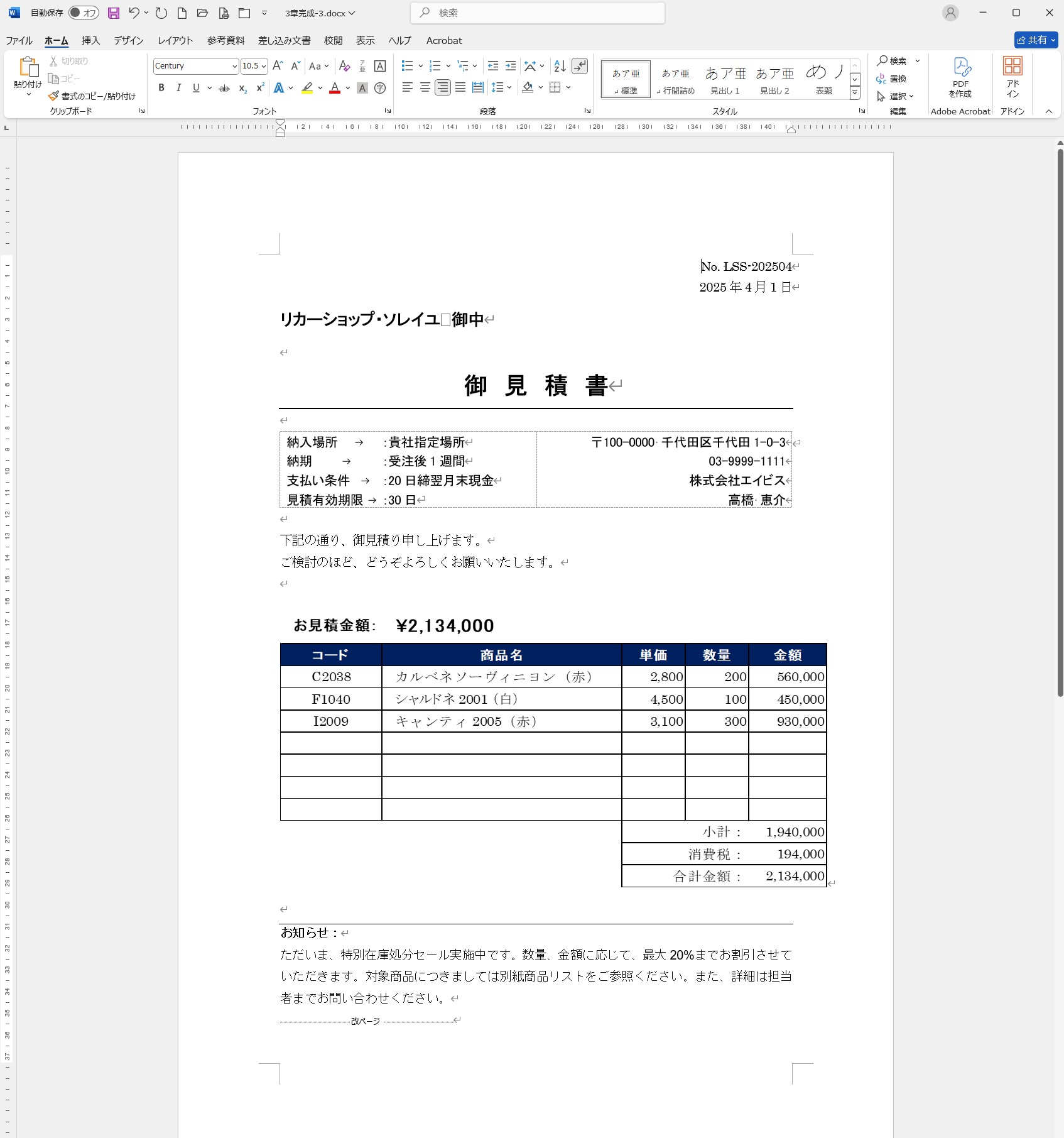The width and height of the screenshot is (1064, 1138).
Task: Click the Increase Indent icon
Action: tap(511, 66)
